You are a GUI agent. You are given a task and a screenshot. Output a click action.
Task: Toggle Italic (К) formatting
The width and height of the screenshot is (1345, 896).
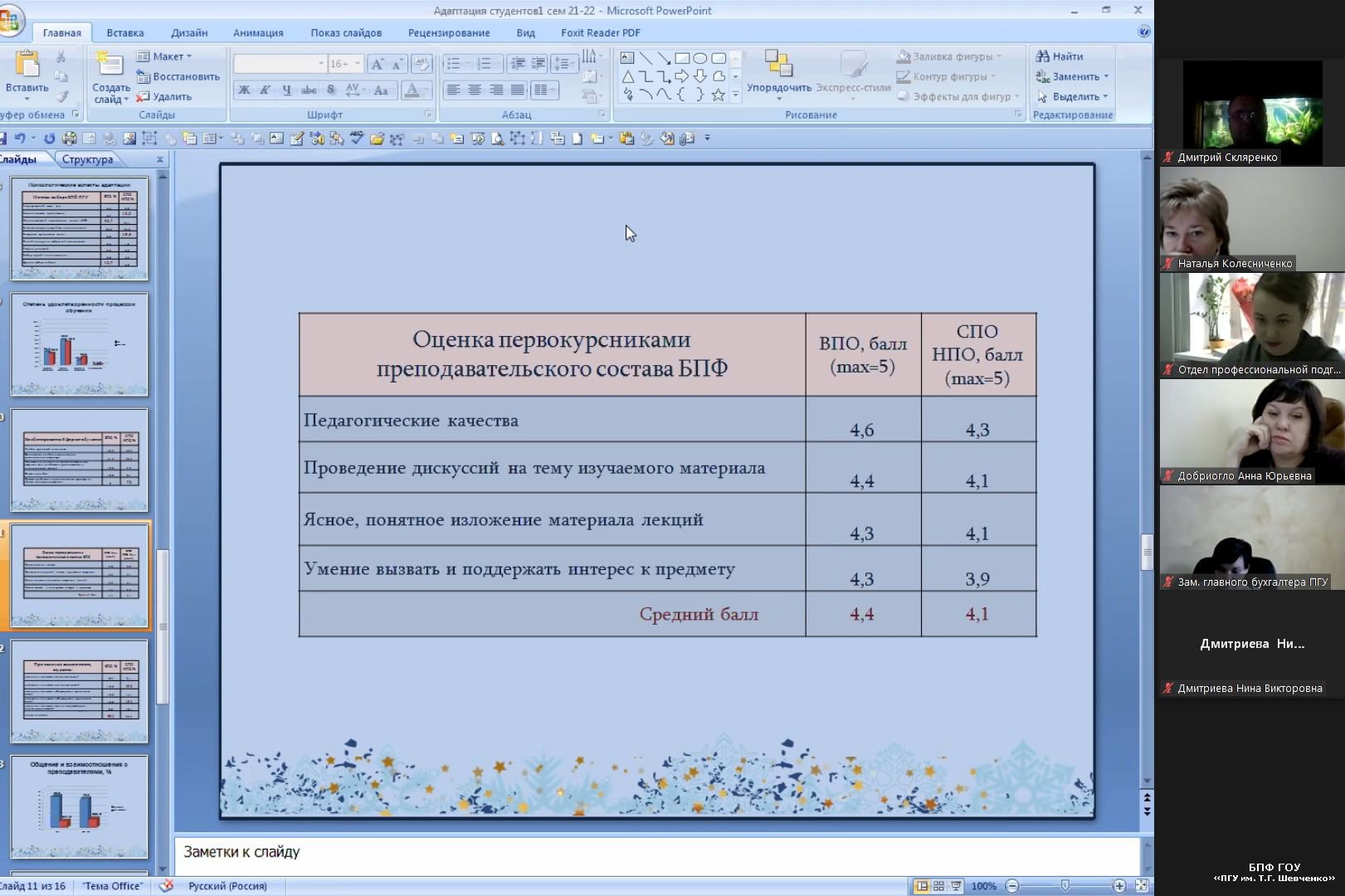tap(265, 90)
